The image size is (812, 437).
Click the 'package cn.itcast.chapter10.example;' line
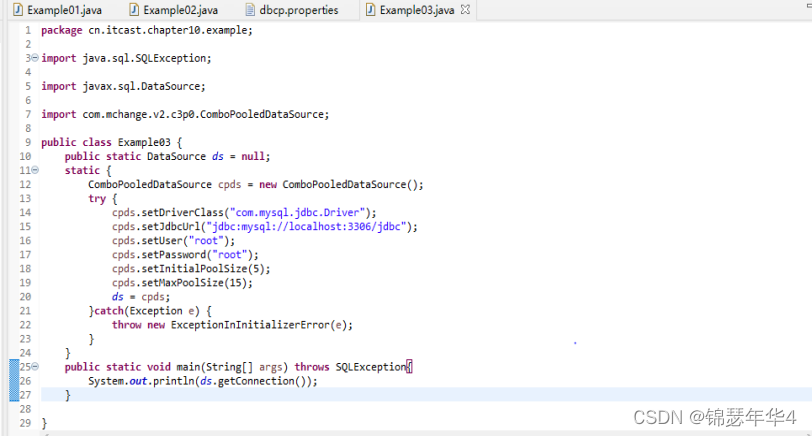pyautogui.click(x=147, y=30)
